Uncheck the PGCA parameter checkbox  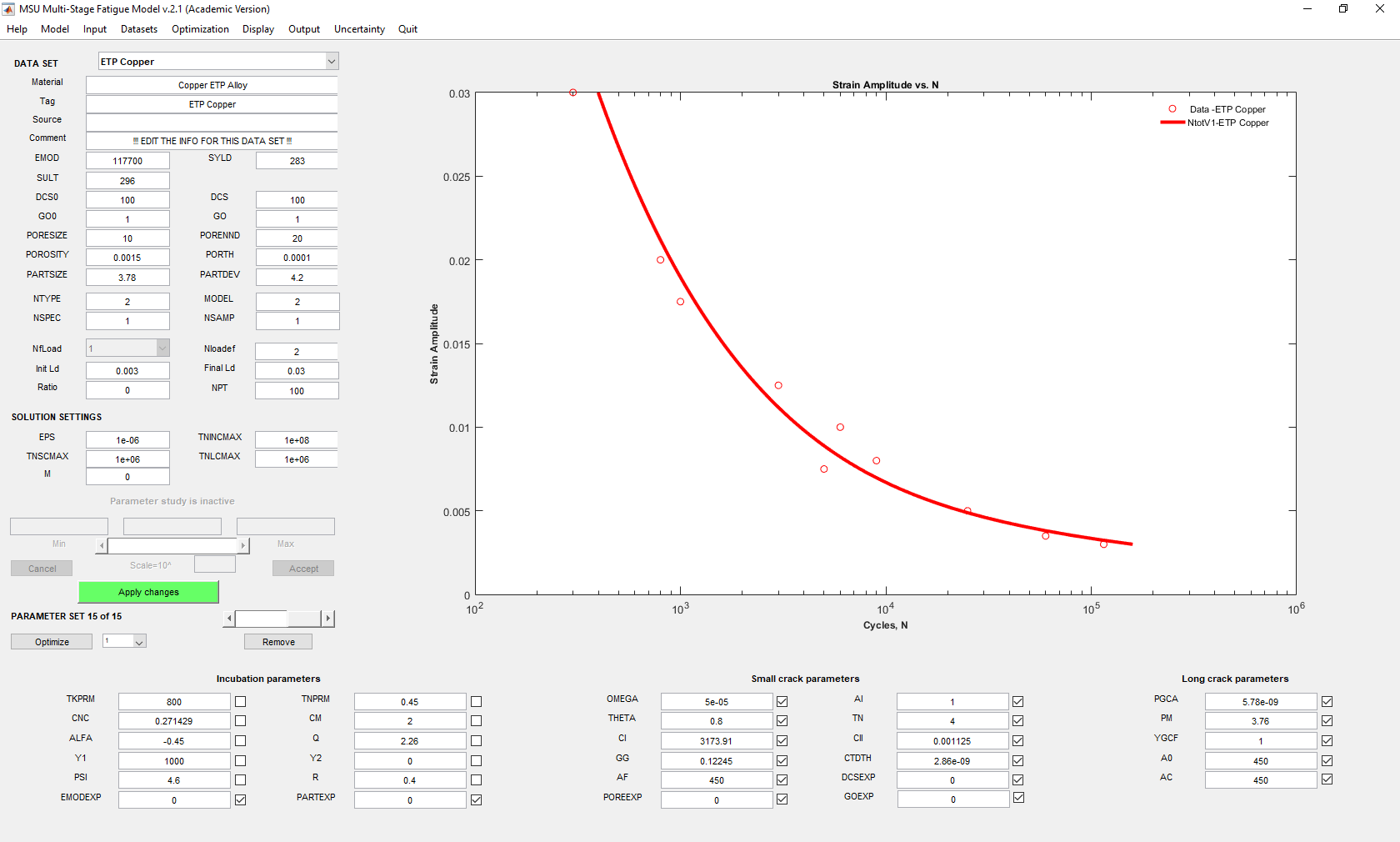1327,702
